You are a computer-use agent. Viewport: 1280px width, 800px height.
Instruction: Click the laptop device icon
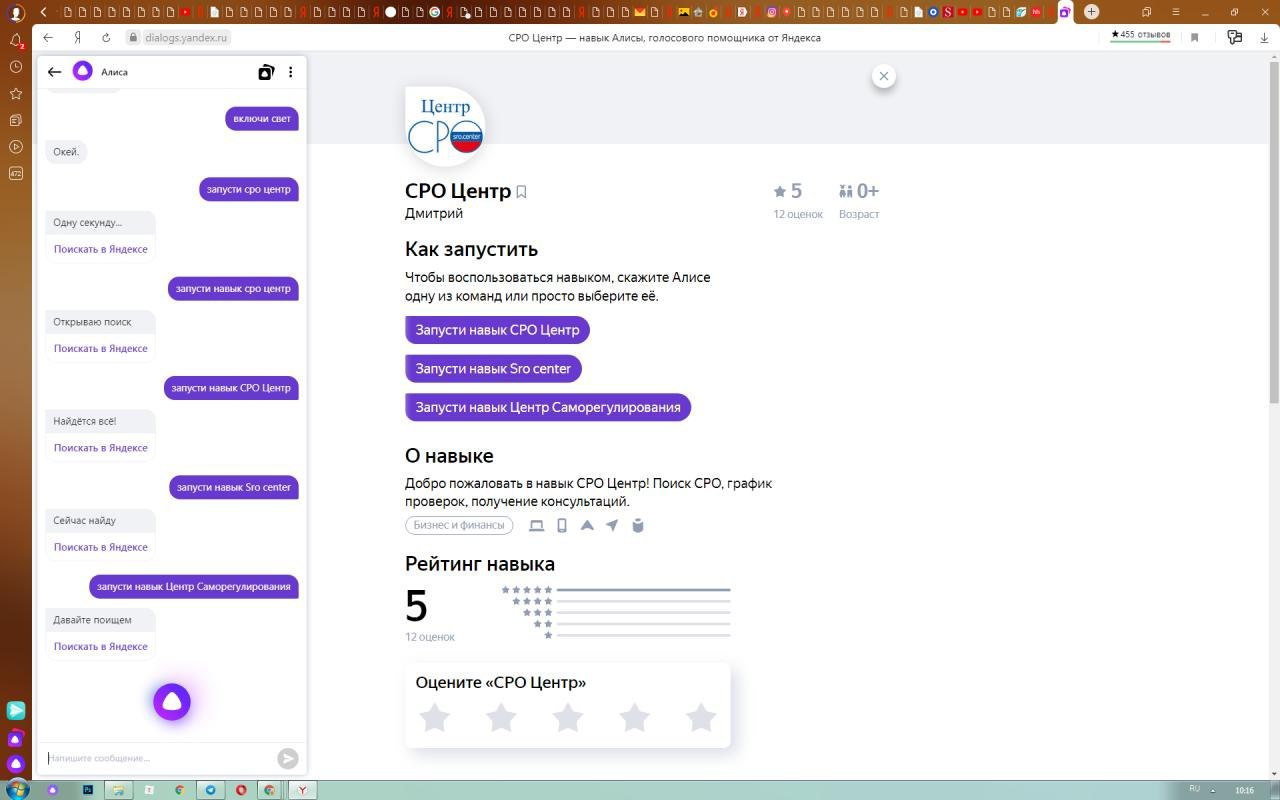pyautogui.click(x=536, y=525)
